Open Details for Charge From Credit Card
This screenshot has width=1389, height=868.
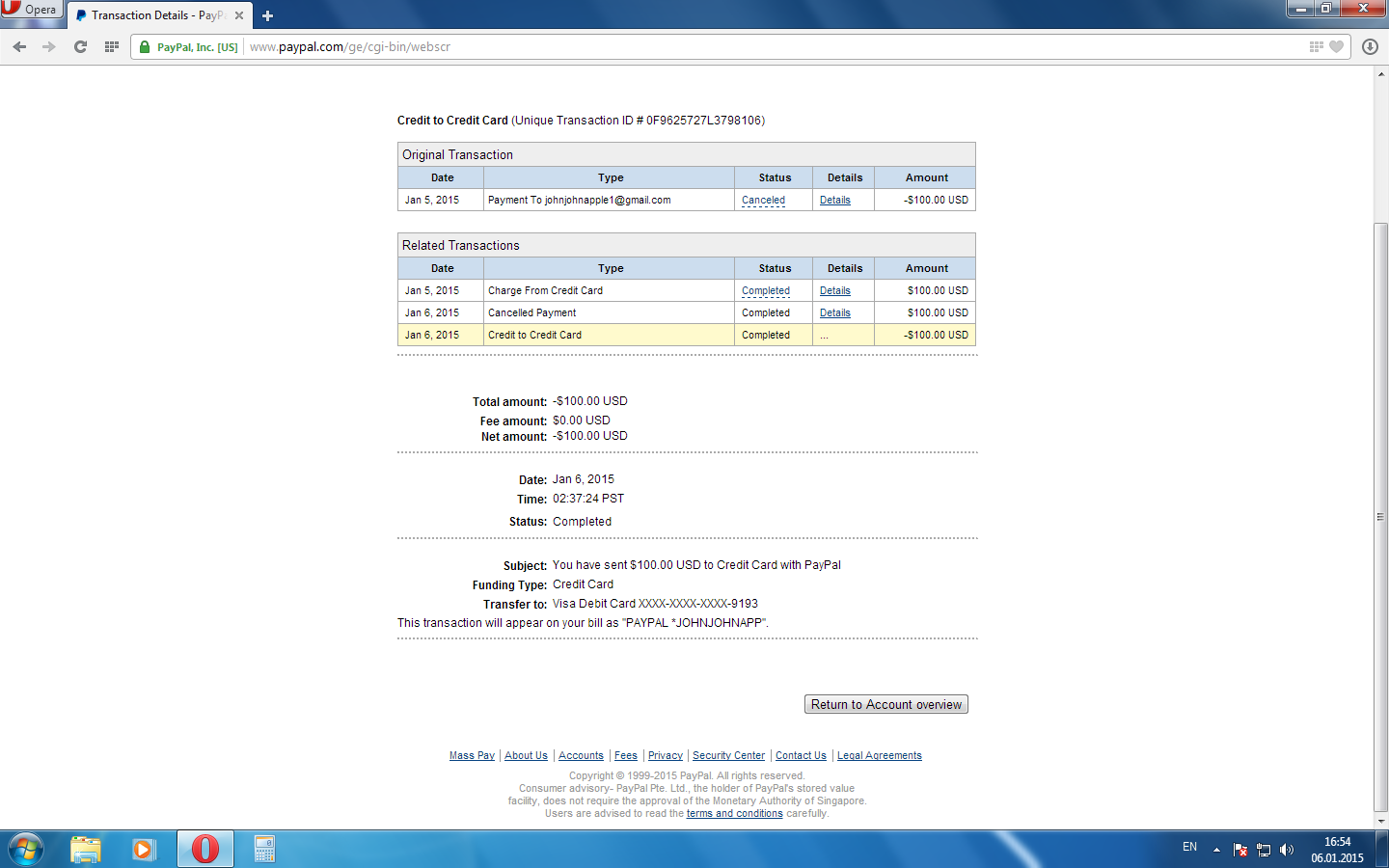tap(835, 291)
